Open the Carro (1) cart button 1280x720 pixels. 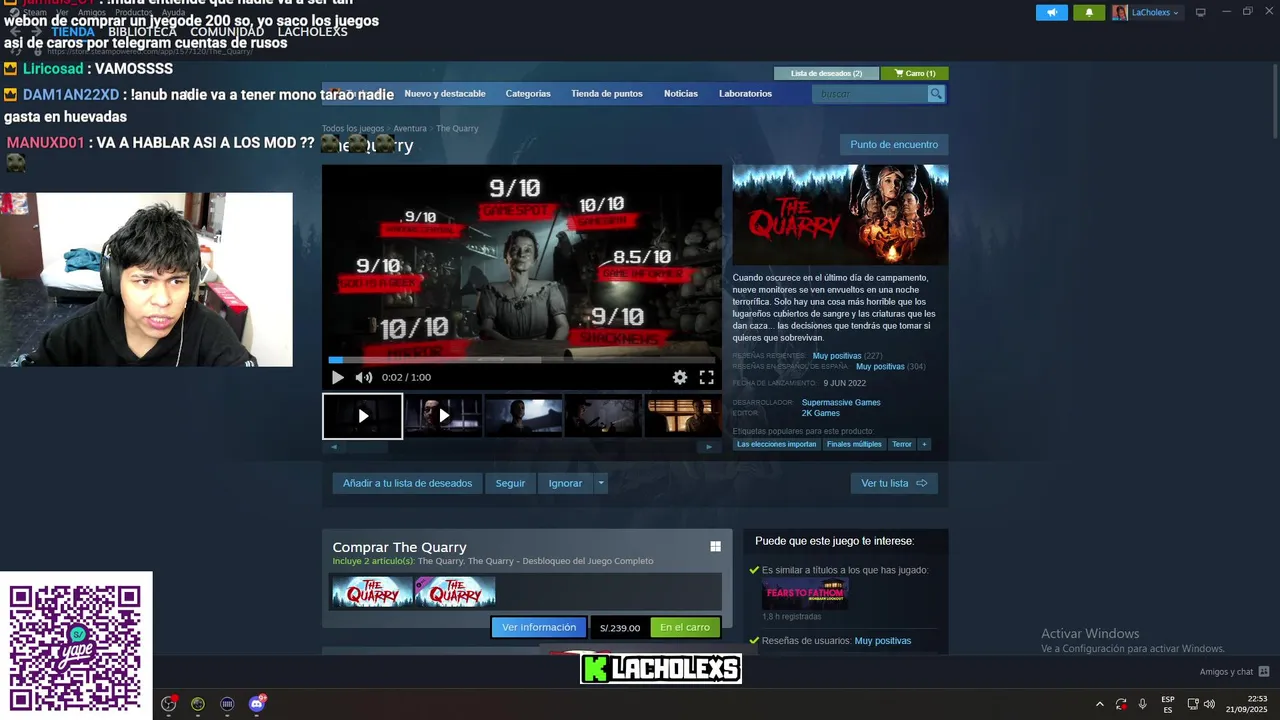[x=915, y=73]
